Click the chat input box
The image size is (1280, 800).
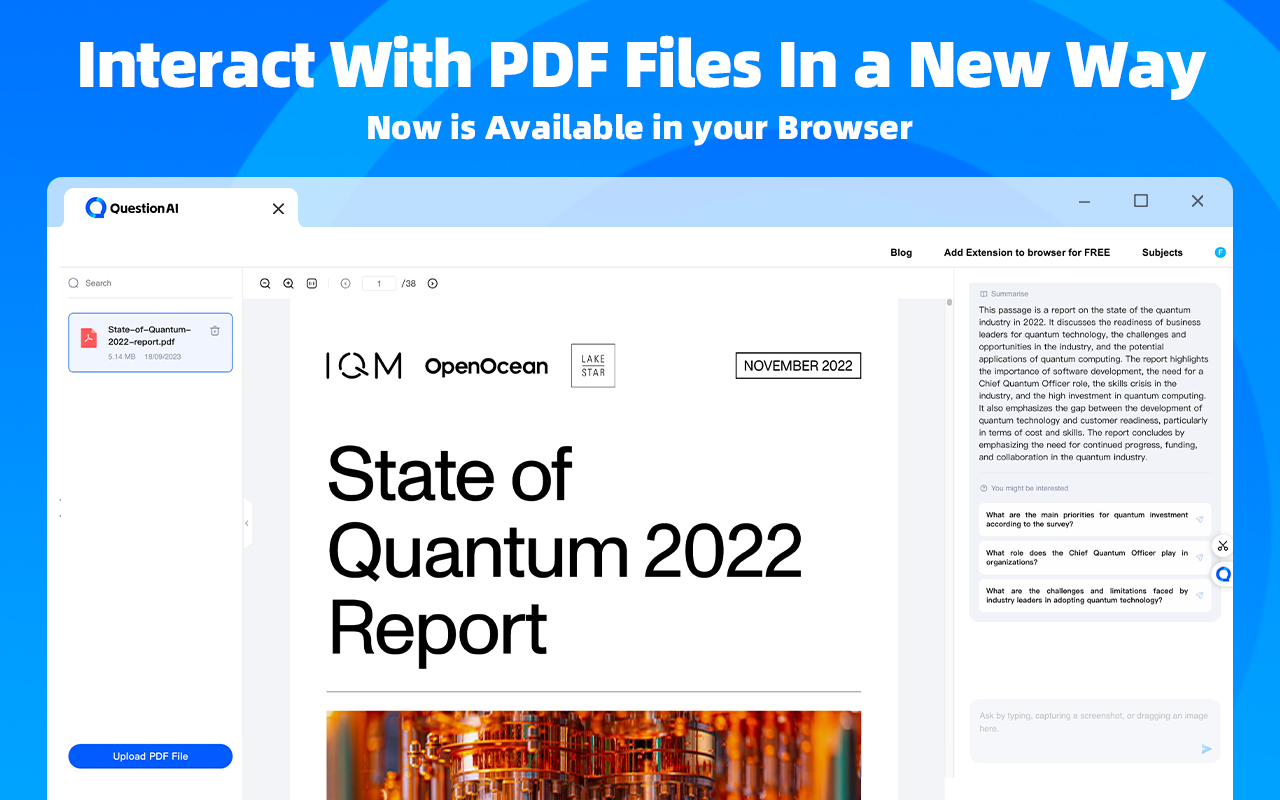pyautogui.click(x=1095, y=731)
